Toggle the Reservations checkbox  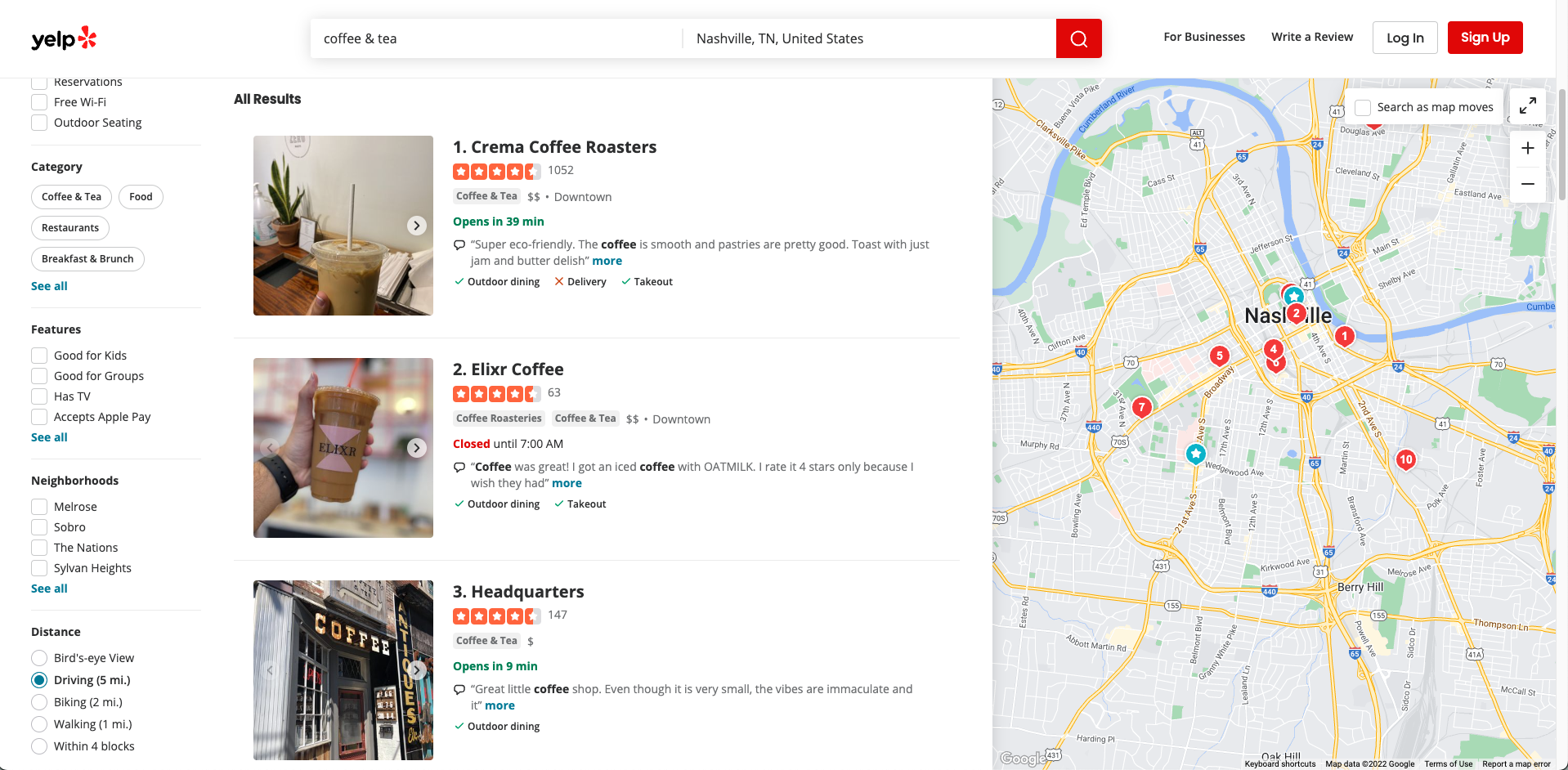click(x=39, y=82)
